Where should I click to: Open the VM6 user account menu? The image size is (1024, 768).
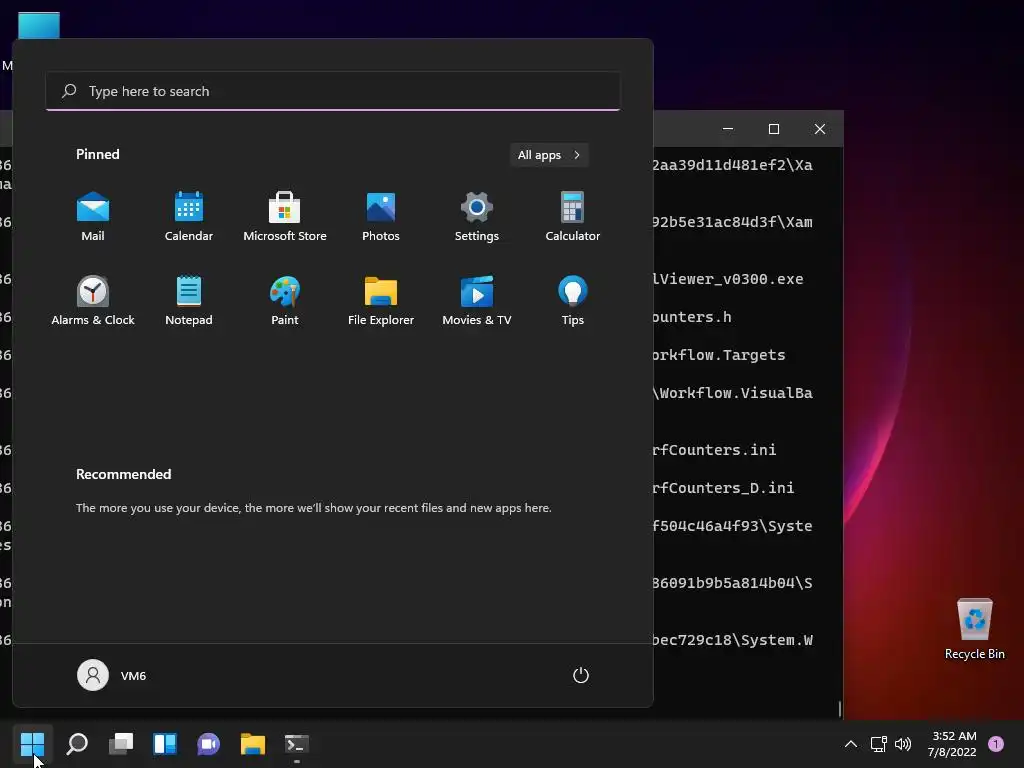(112, 675)
